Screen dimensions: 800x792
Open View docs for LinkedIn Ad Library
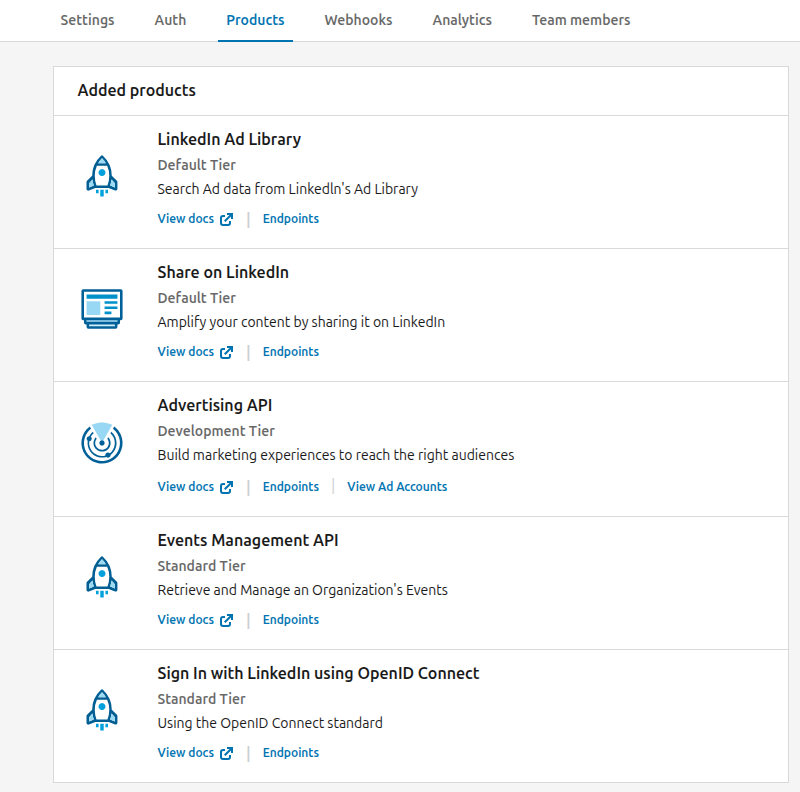[186, 218]
